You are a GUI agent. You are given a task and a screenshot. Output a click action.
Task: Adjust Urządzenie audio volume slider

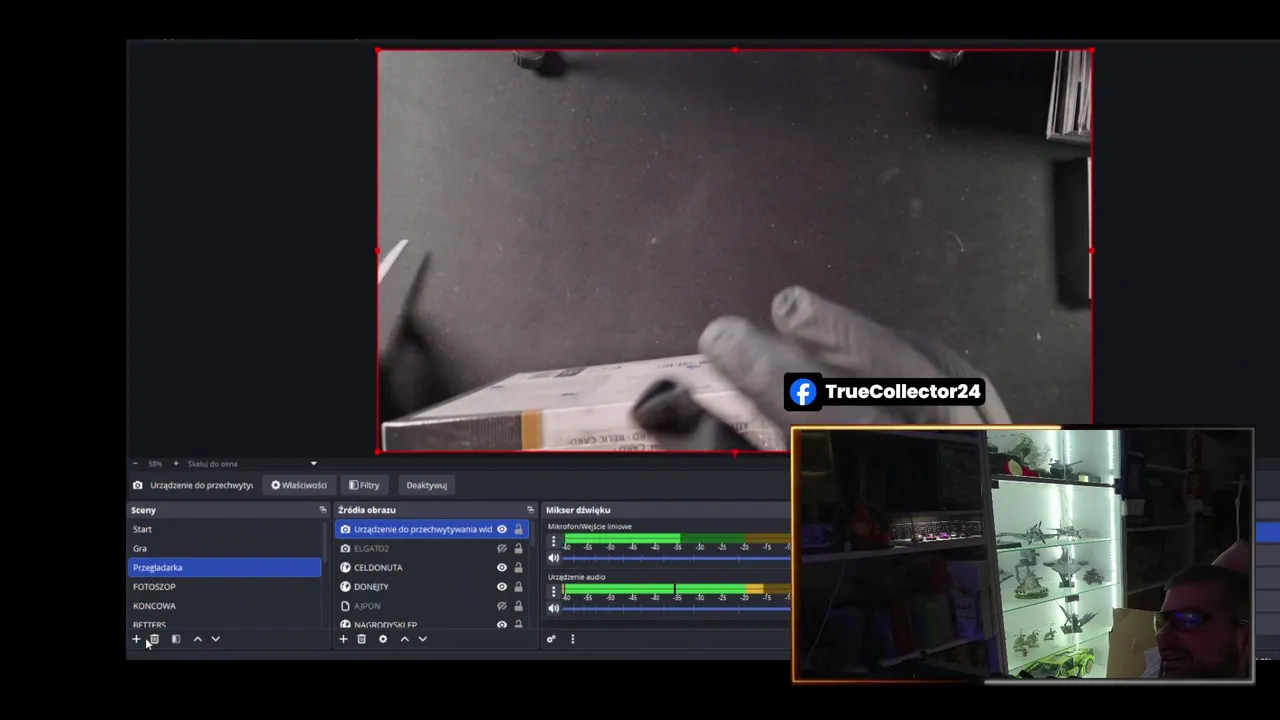click(677, 608)
